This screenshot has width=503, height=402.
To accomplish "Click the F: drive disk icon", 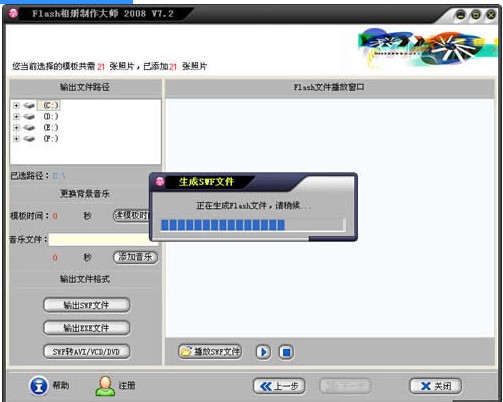I will pyautogui.click(x=29, y=139).
